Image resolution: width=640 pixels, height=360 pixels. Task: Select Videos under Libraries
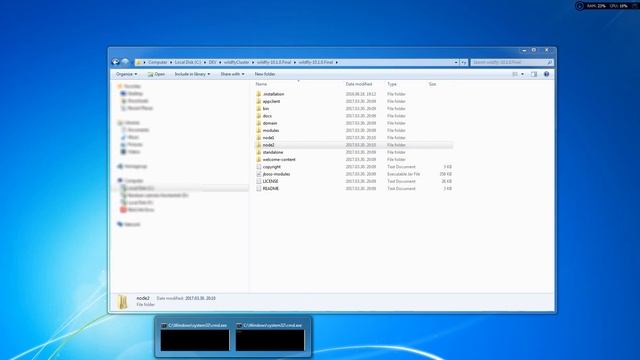pyautogui.click(x=134, y=152)
